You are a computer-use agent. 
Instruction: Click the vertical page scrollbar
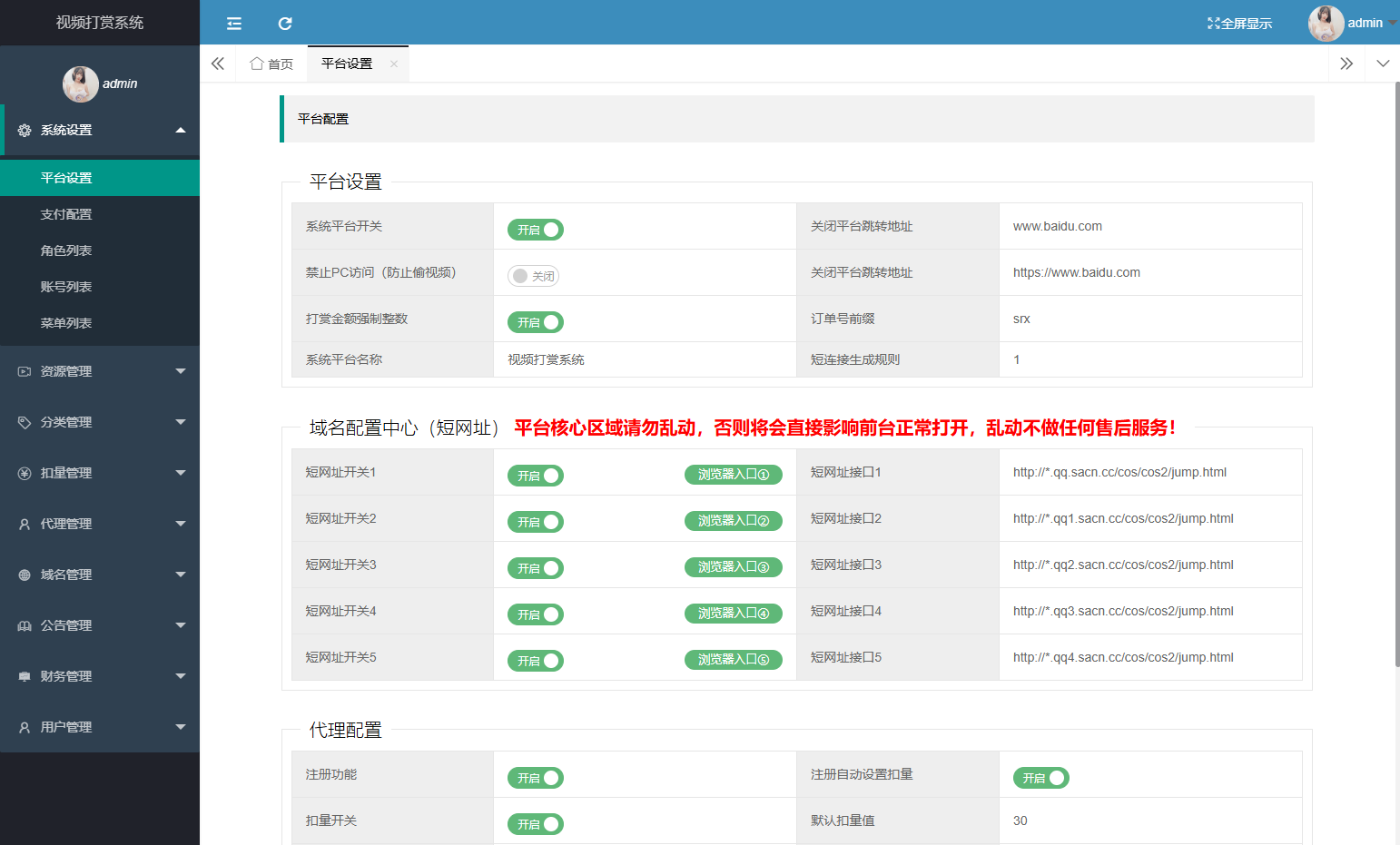point(1396,375)
